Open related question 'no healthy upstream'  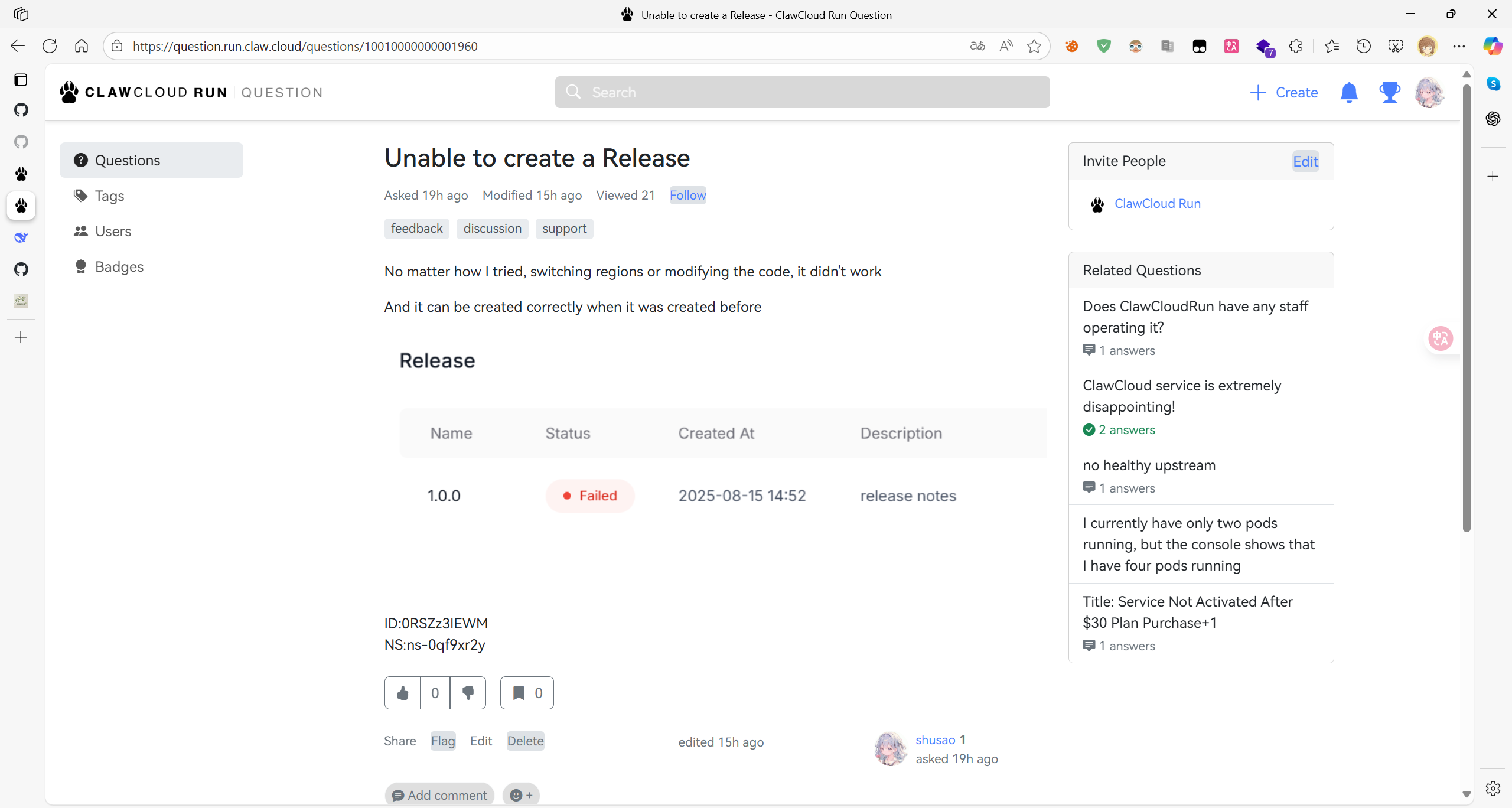1149,465
